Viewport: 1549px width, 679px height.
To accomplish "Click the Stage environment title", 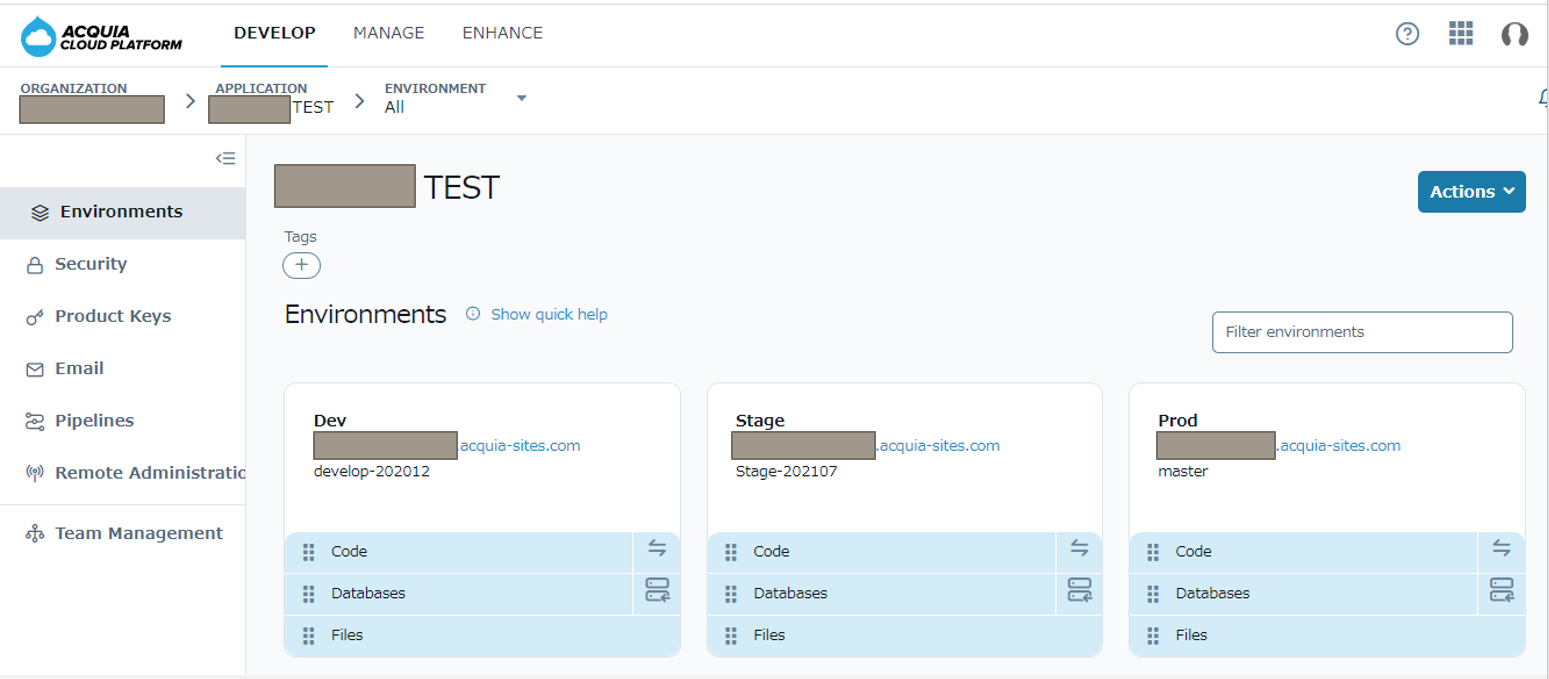I will click(760, 421).
